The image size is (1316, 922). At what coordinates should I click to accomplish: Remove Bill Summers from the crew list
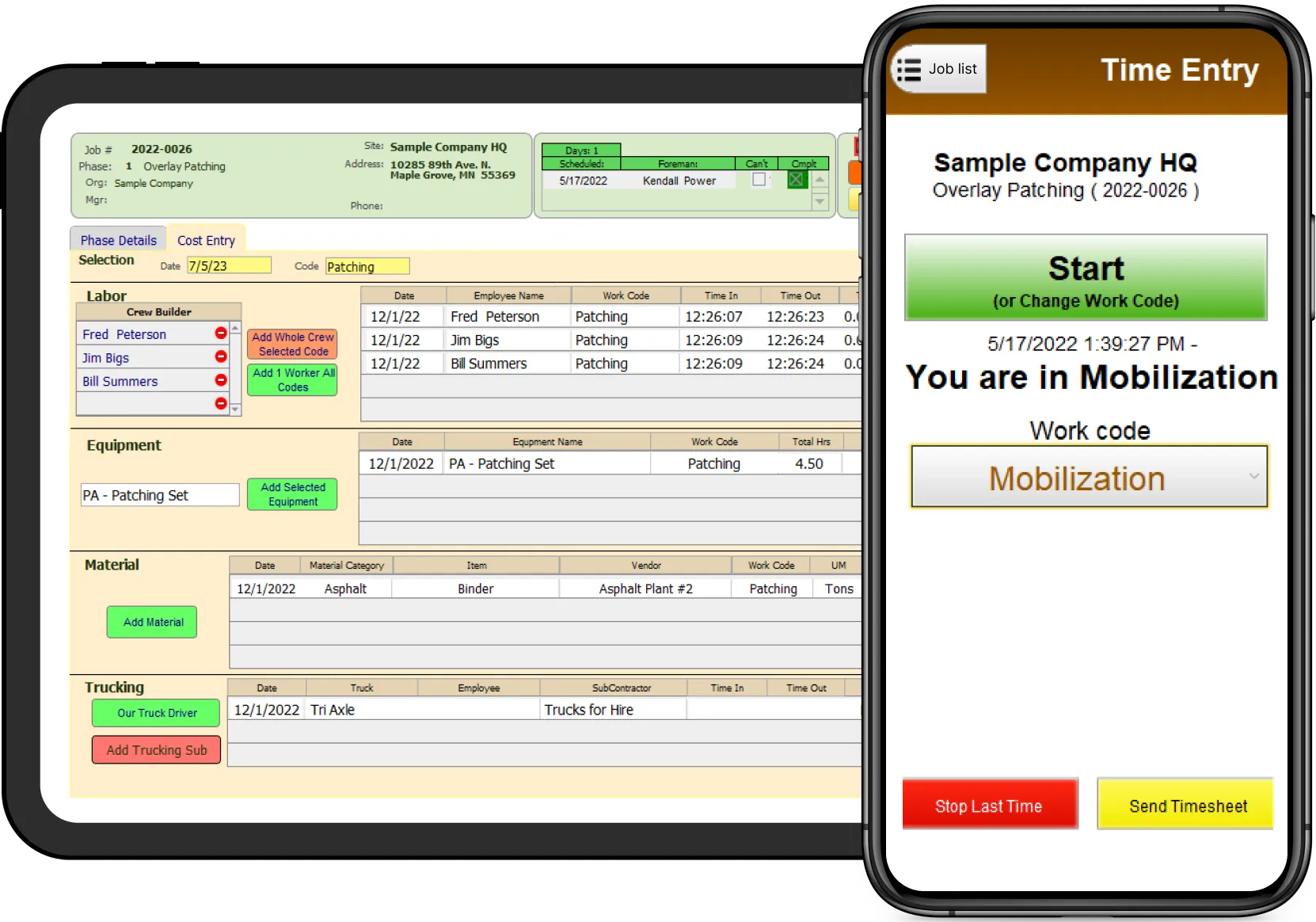tap(220, 380)
